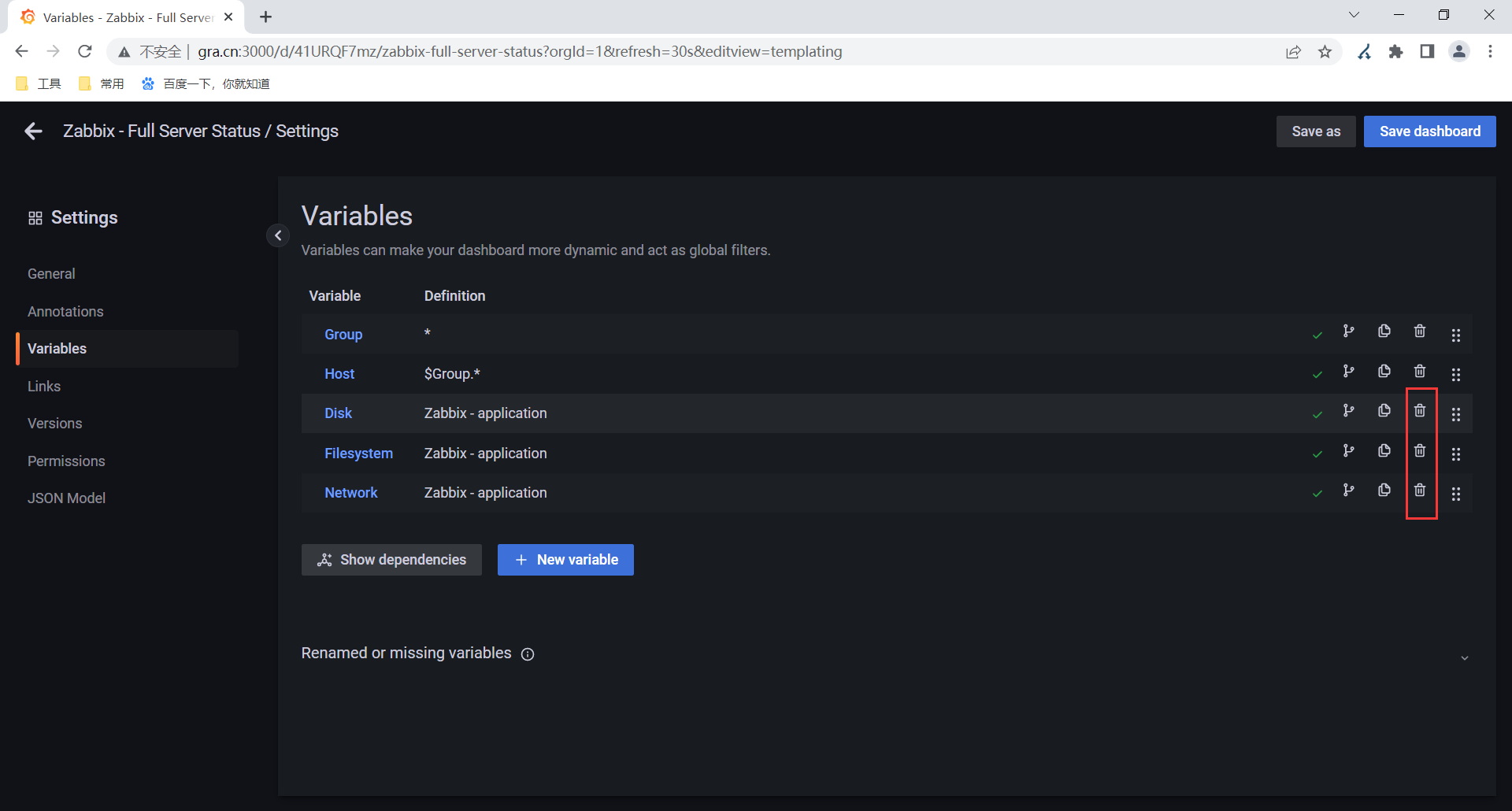Open the Disk variable link
Viewport: 1512px width, 811px height.
(x=338, y=413)
